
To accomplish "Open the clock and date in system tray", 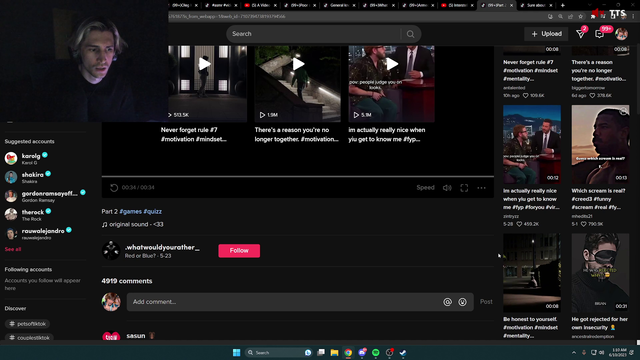I will click(619, 353).
